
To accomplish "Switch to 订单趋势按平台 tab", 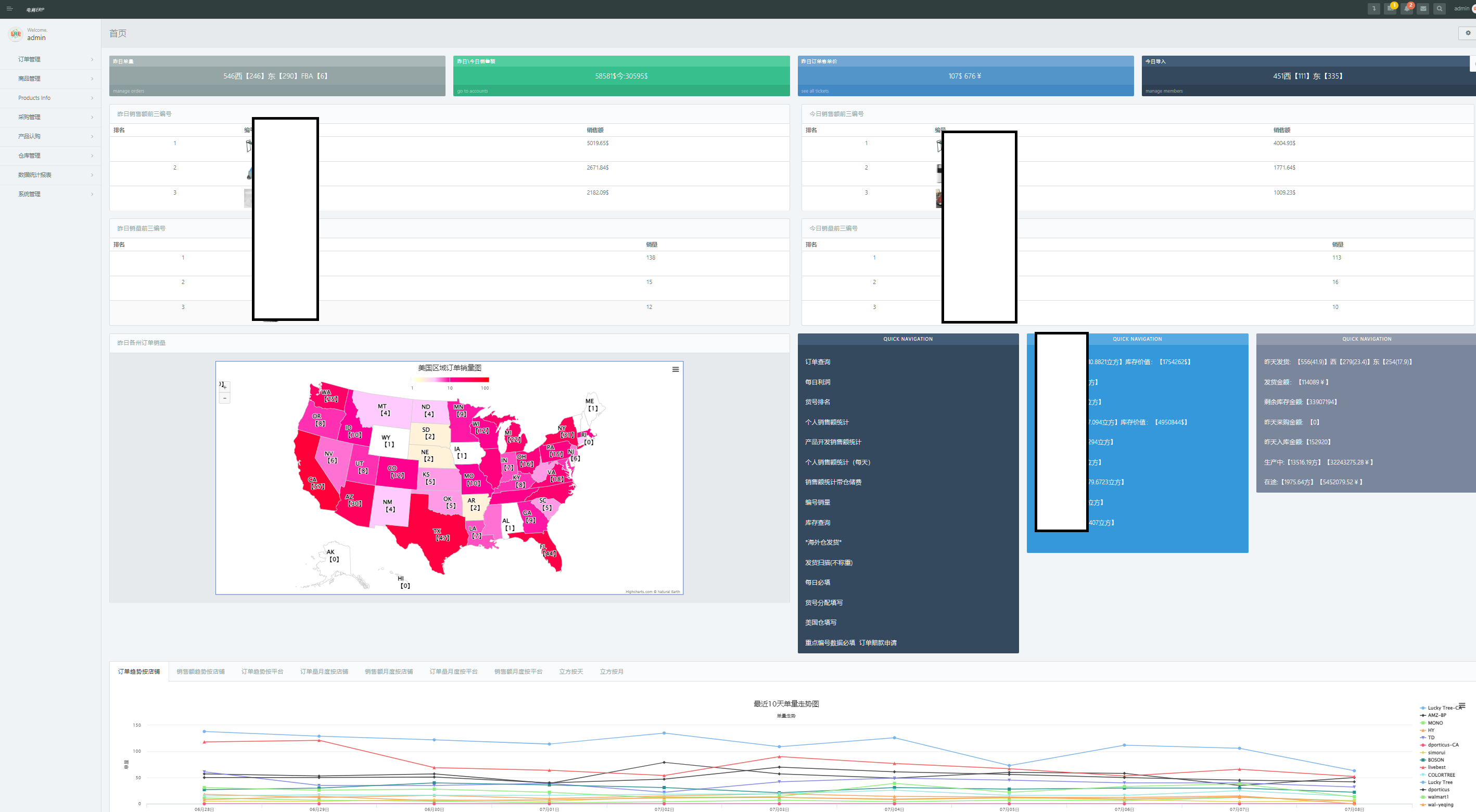I will [x=262, y=672].
